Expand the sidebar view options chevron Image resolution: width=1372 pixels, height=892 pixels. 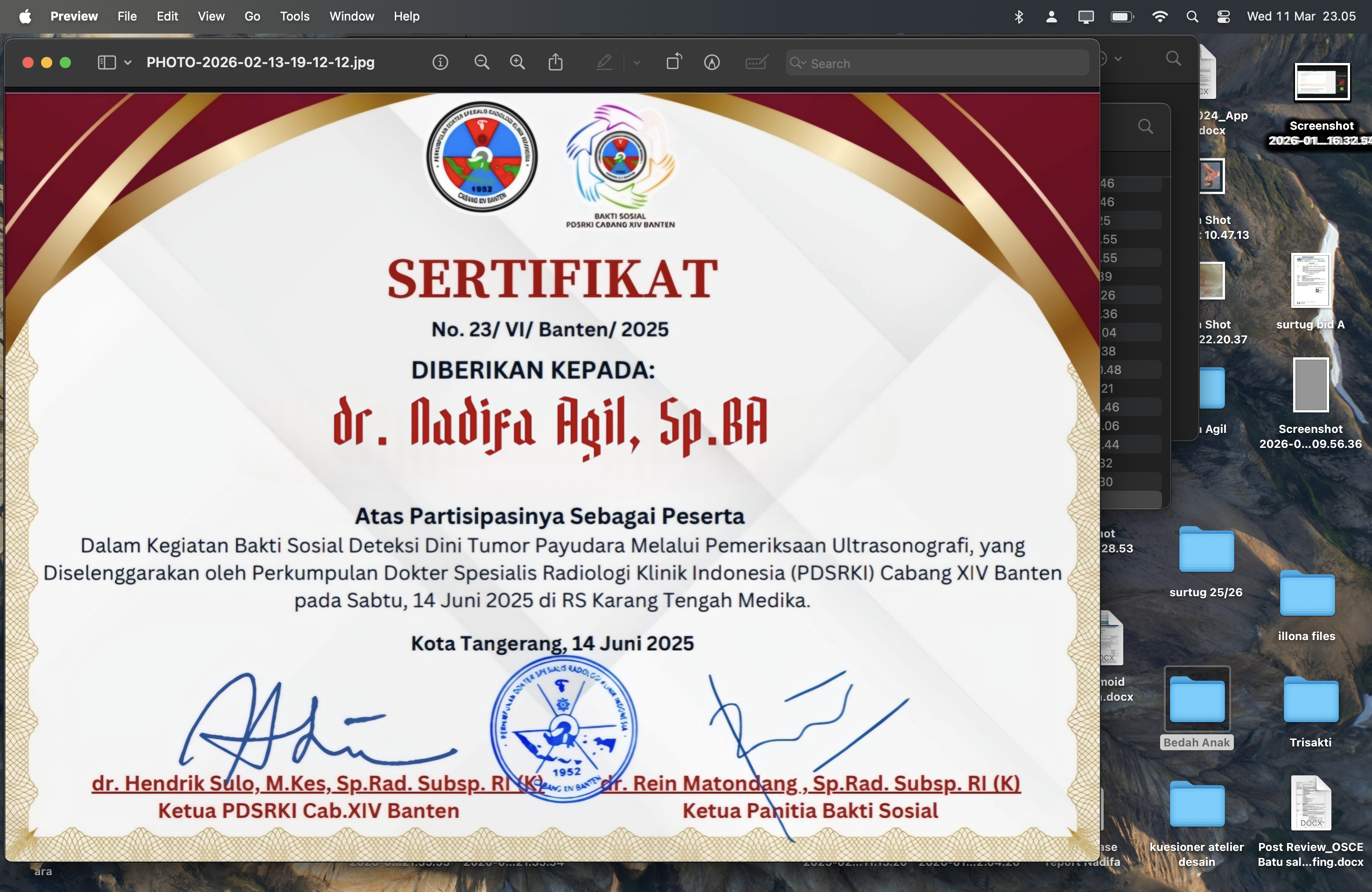(127, 62)
